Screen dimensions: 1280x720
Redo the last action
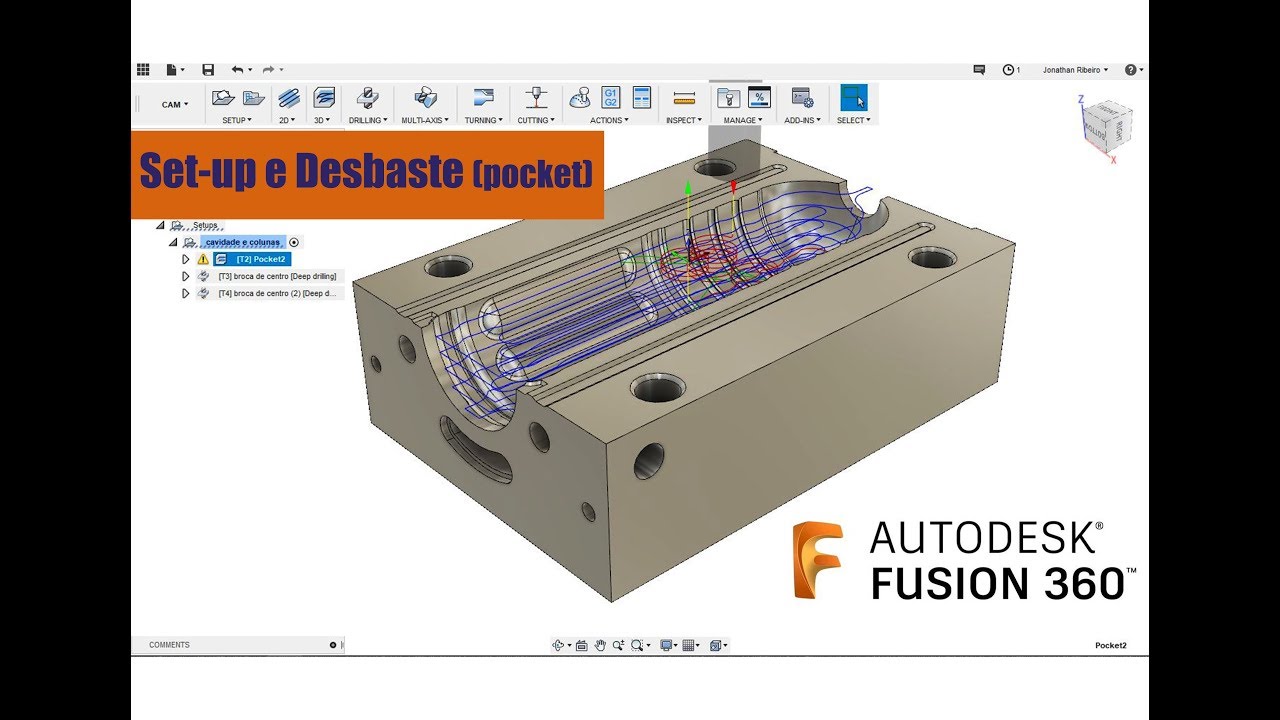click(x=268, y=70)
